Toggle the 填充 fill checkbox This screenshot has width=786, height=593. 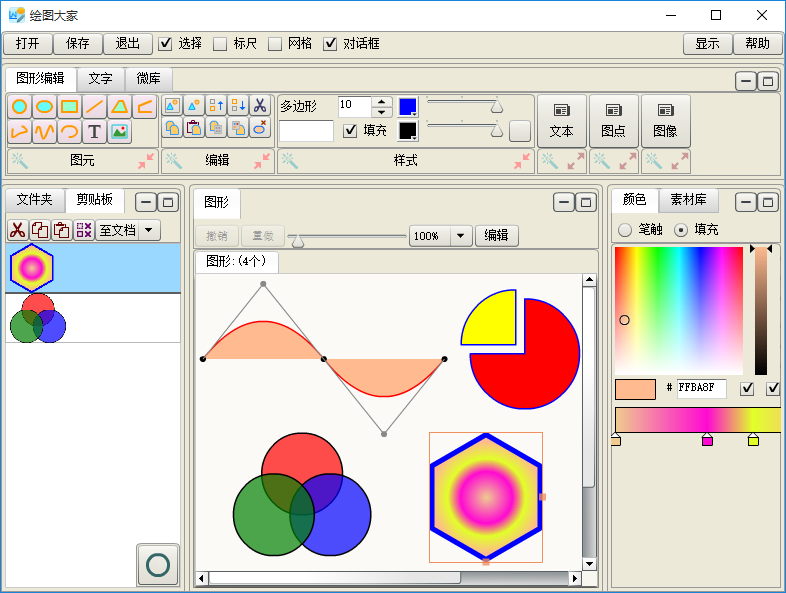350,131
